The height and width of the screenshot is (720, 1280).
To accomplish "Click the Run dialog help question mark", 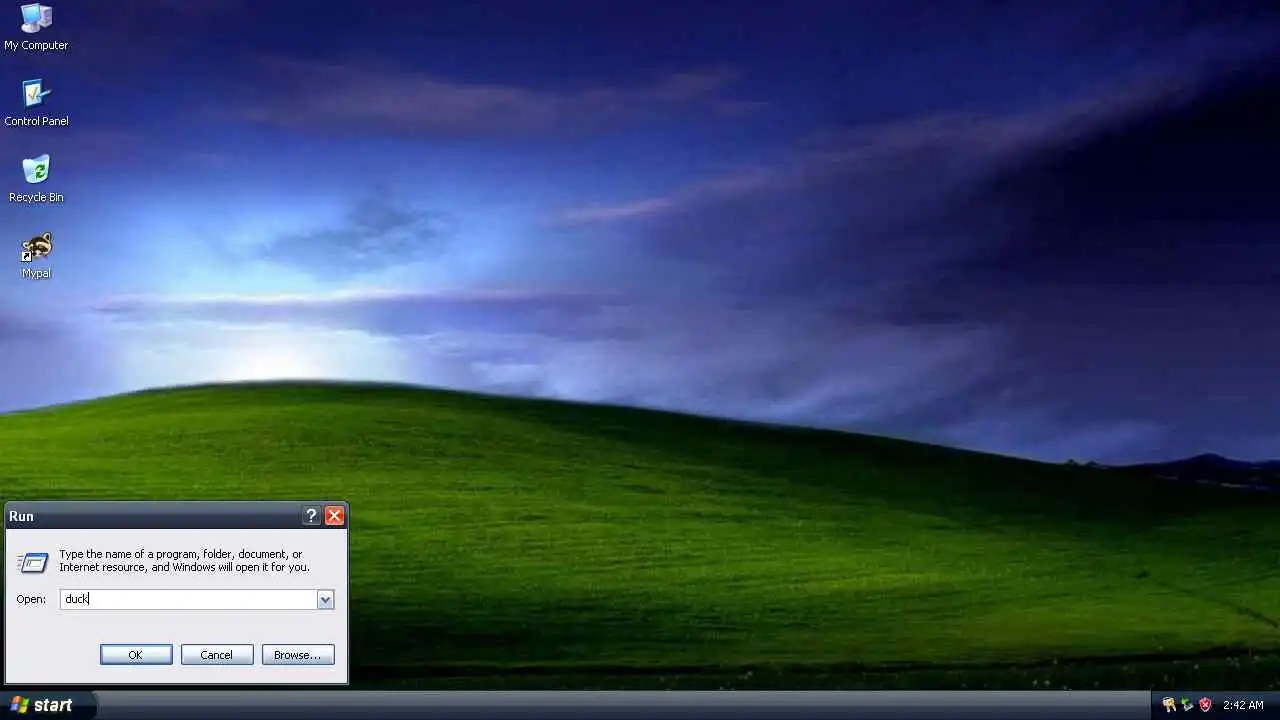I will tap(311, 516).
